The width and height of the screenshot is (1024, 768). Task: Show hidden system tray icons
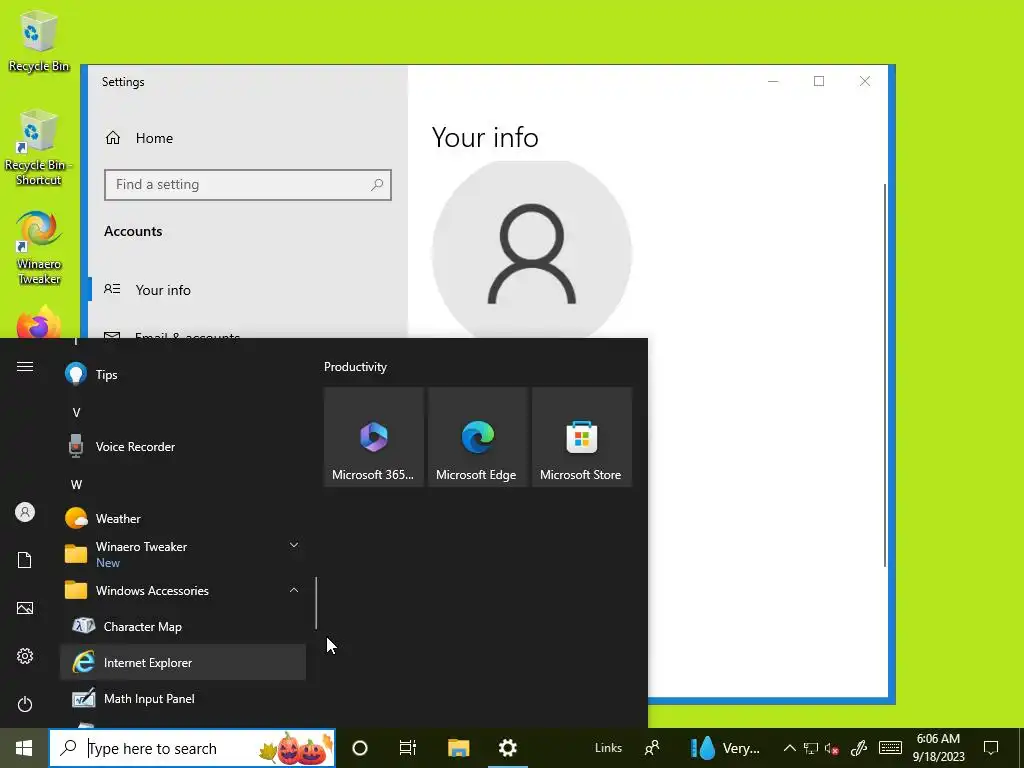pos(790,748)
